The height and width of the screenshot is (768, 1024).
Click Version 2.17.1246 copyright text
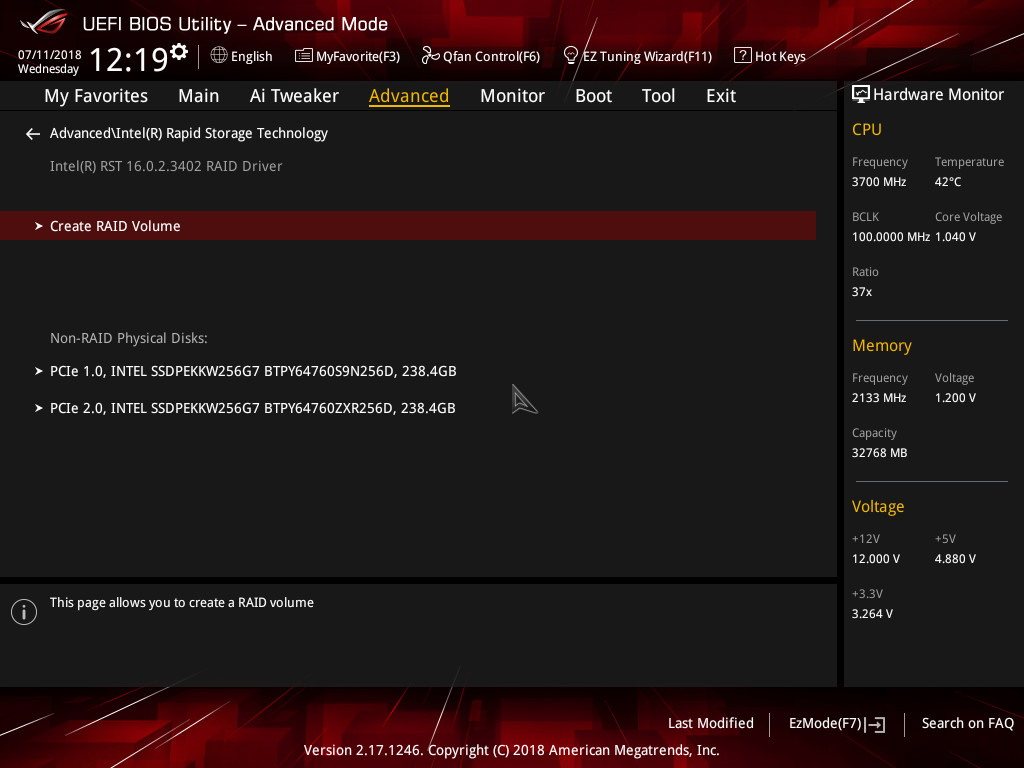(511, 750)
